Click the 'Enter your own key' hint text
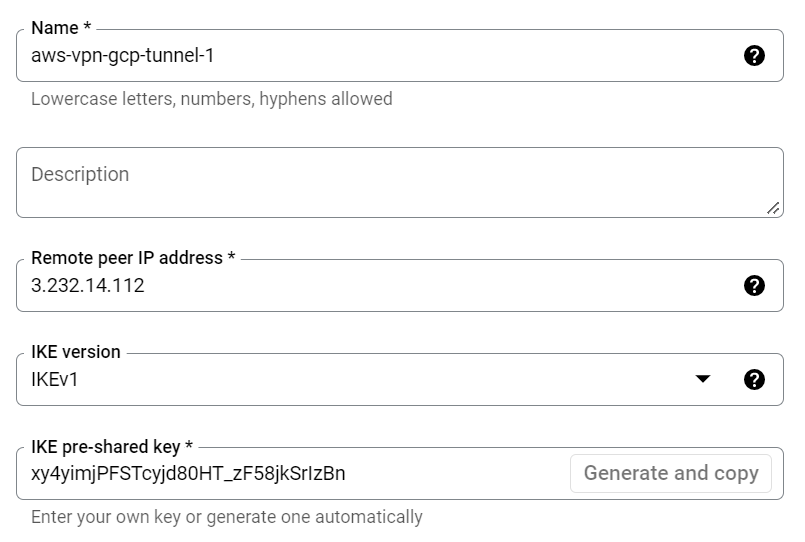The width and height of the screenshot is (805, 542). [226, 517]
